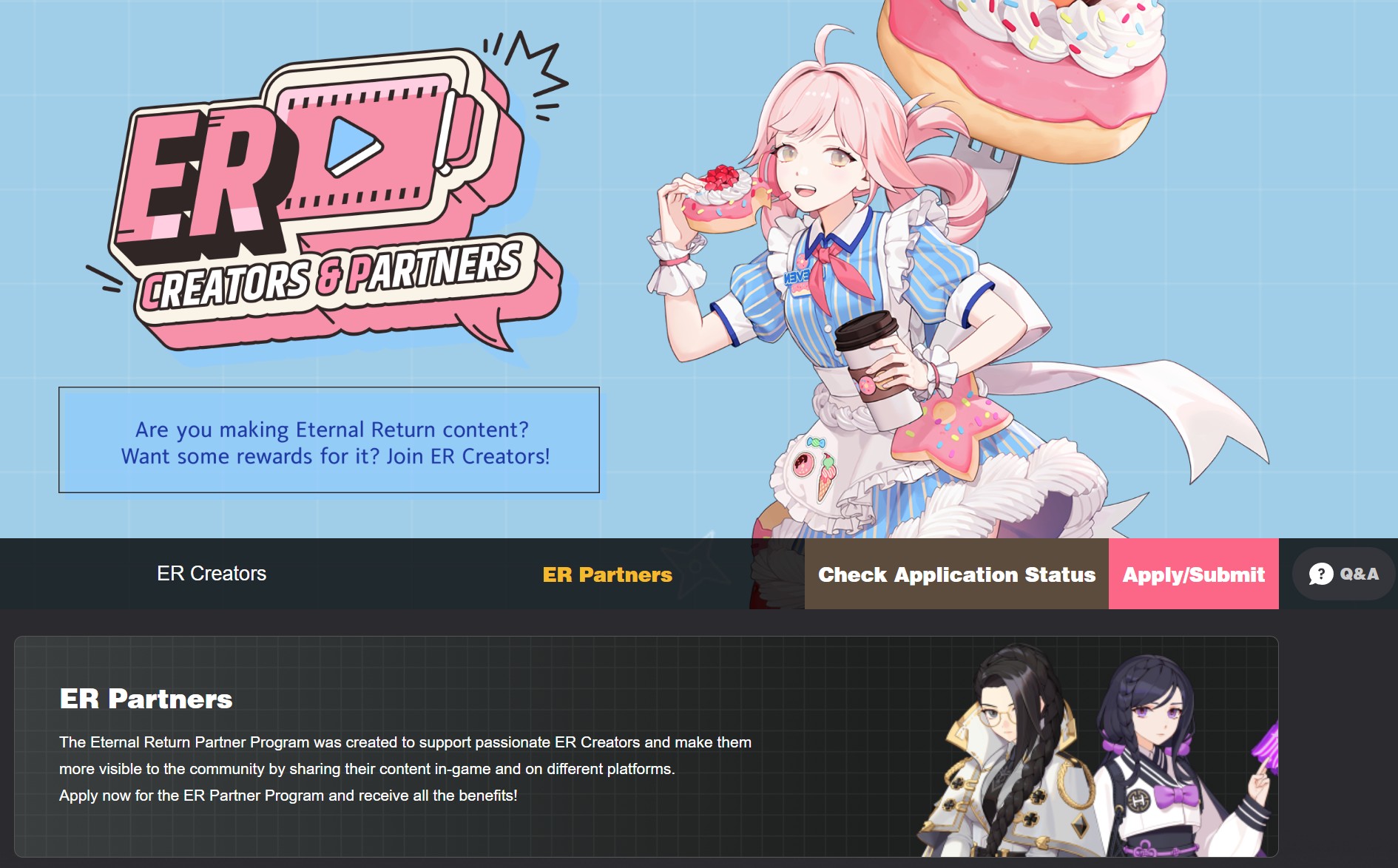Click the ER Partners panel heading

tap(146, 699)
